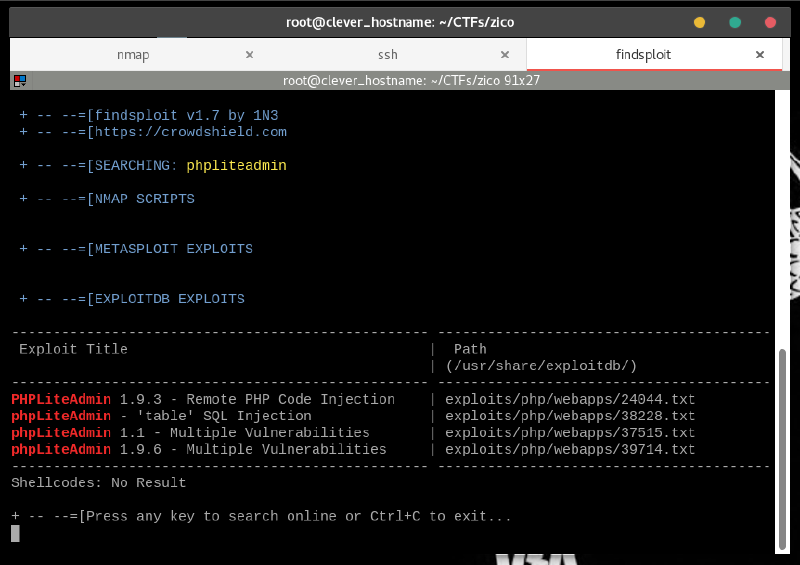The image size is (800, 565).
Task: Close the ssh tab
Action: coord(506,55)
